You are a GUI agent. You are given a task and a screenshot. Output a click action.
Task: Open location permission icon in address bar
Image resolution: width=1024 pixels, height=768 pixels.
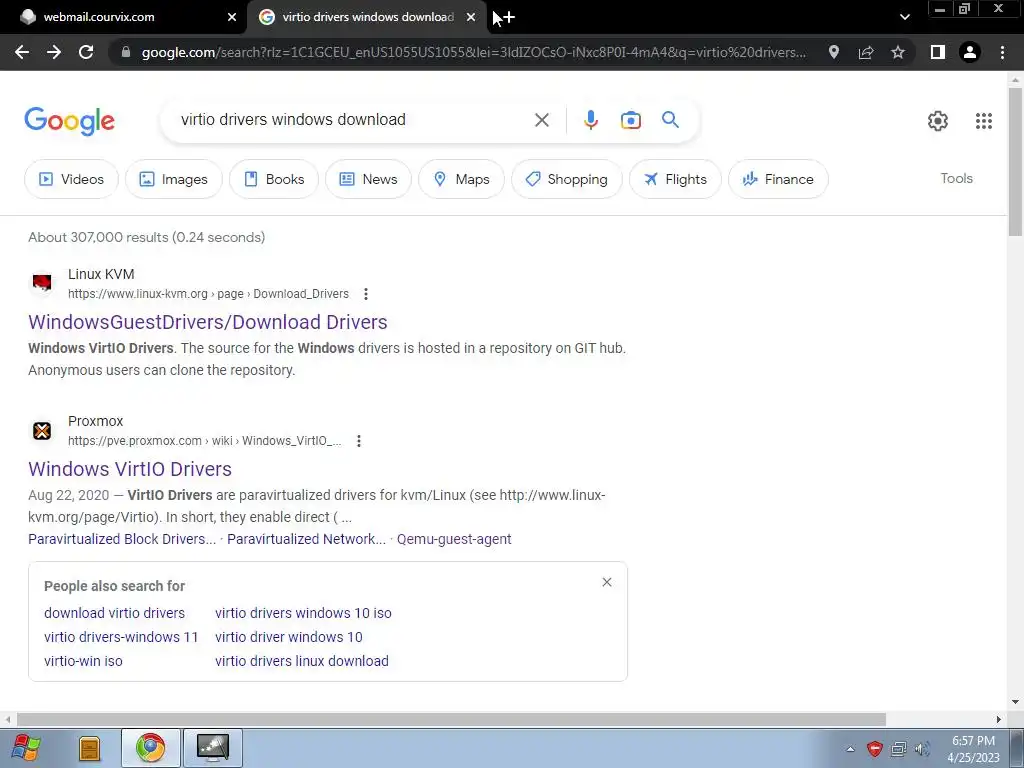tap(834, 52)
